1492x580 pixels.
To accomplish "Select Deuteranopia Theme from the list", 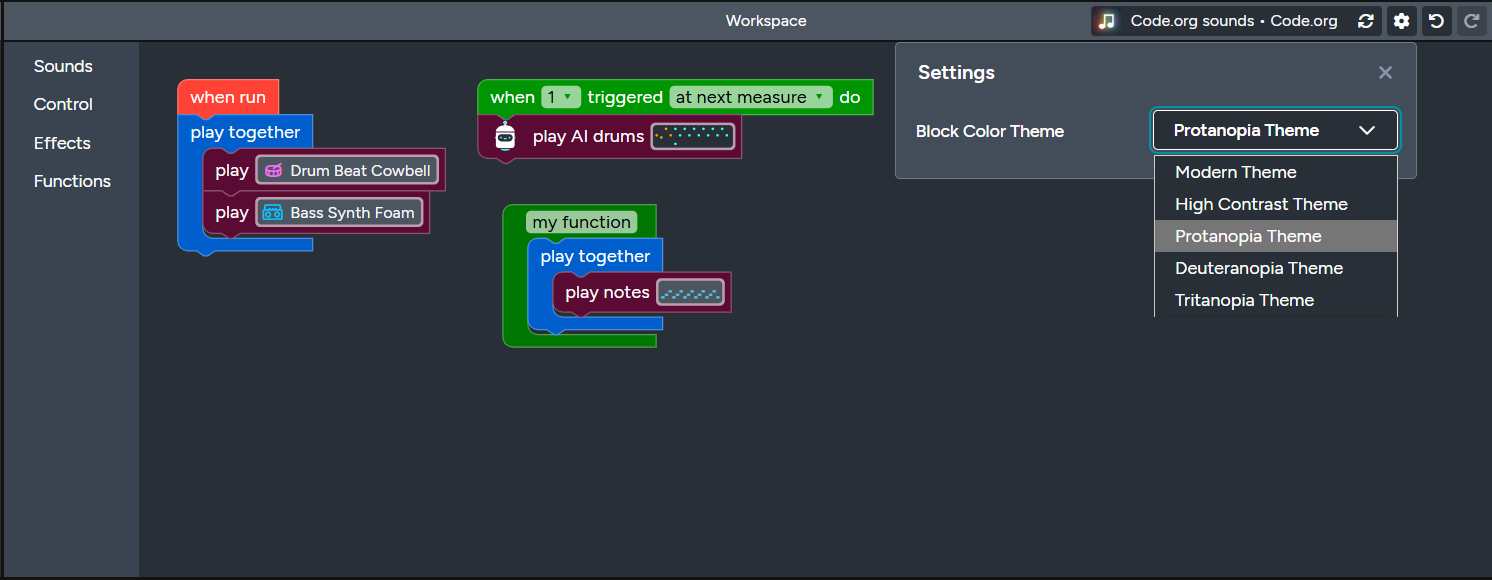I will click(1259, 268).
